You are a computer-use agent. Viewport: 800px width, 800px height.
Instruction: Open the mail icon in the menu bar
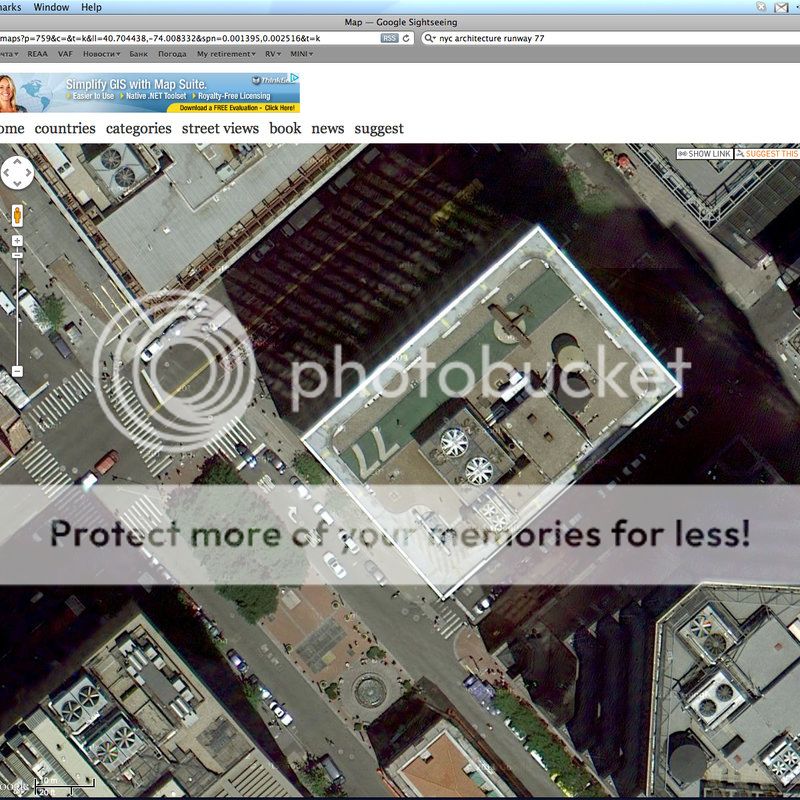tap(781, 7)
